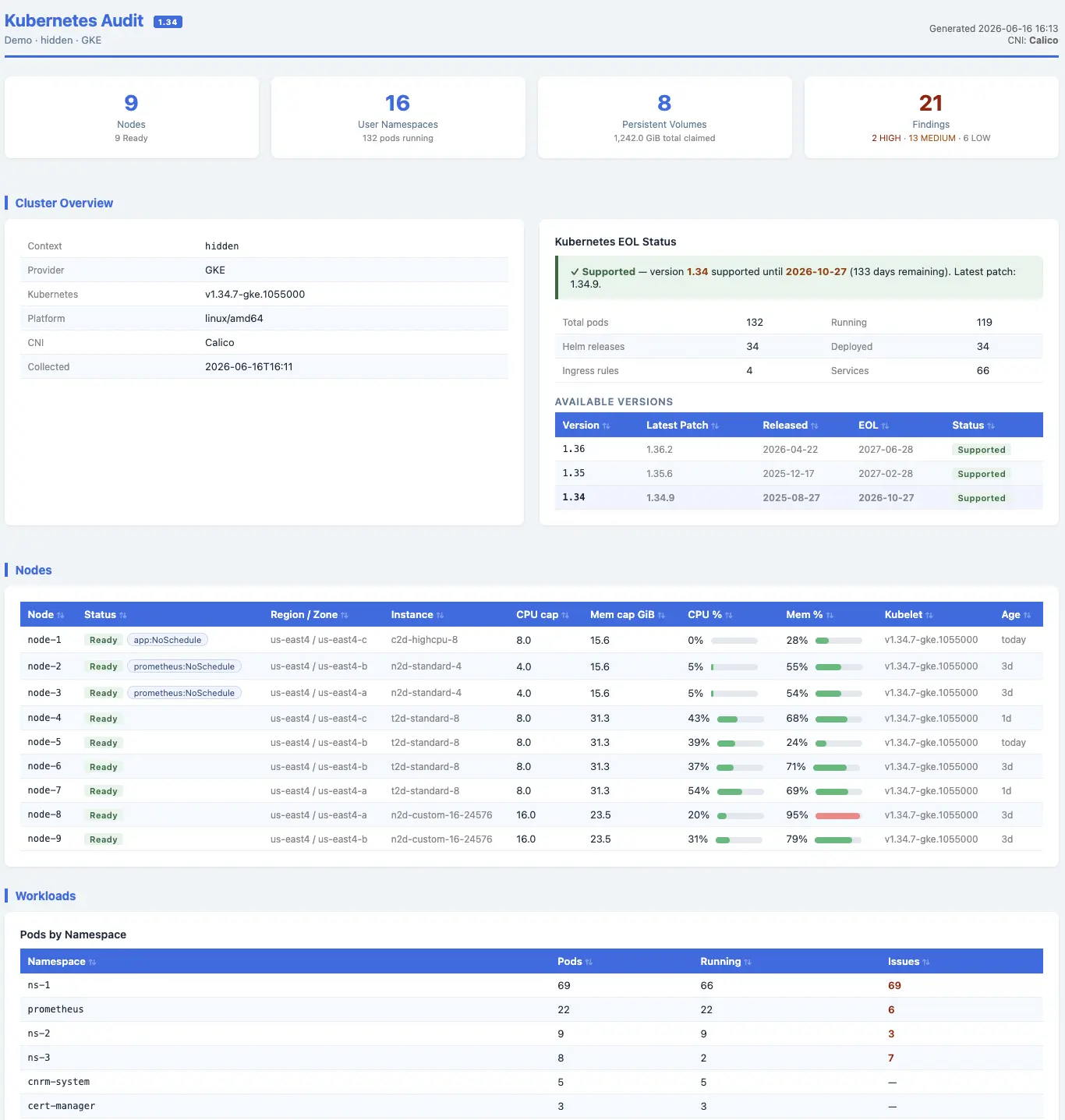Sort nodes by Region / Zone
Screen dimensions: 1065x1120
point(309,615)
